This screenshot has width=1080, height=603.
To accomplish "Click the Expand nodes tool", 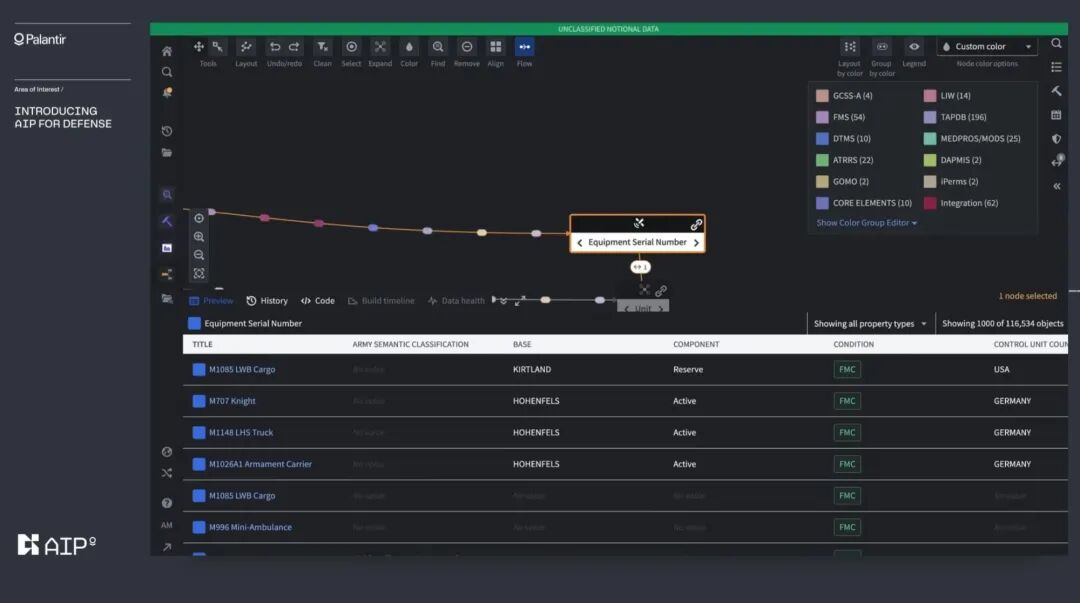I will [x=380, y=47].
